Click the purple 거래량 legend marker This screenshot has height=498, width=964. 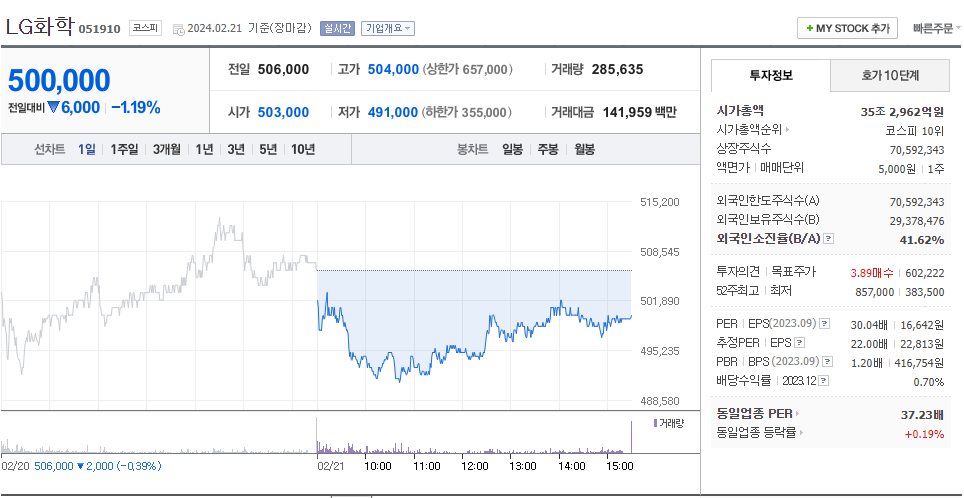(x=655, y=422)
